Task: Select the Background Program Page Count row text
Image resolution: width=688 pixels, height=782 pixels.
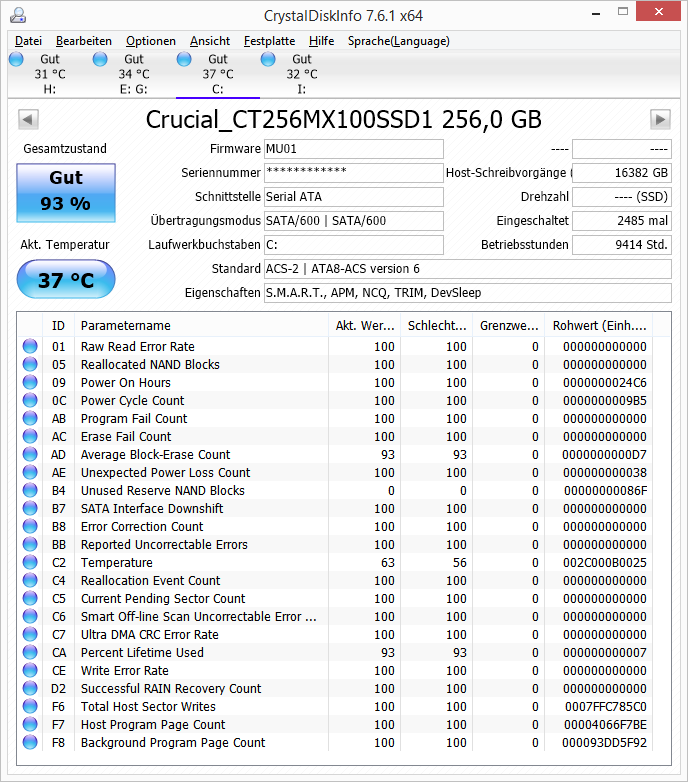Action: pyautogui.click(x=173, y=742)
